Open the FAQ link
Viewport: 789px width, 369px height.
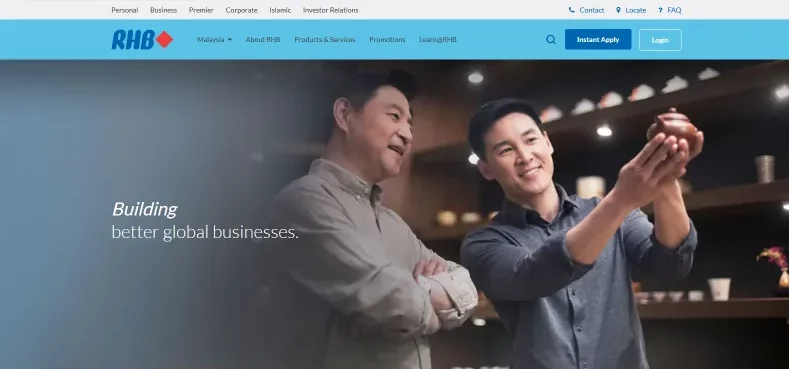tap(674, 10)
